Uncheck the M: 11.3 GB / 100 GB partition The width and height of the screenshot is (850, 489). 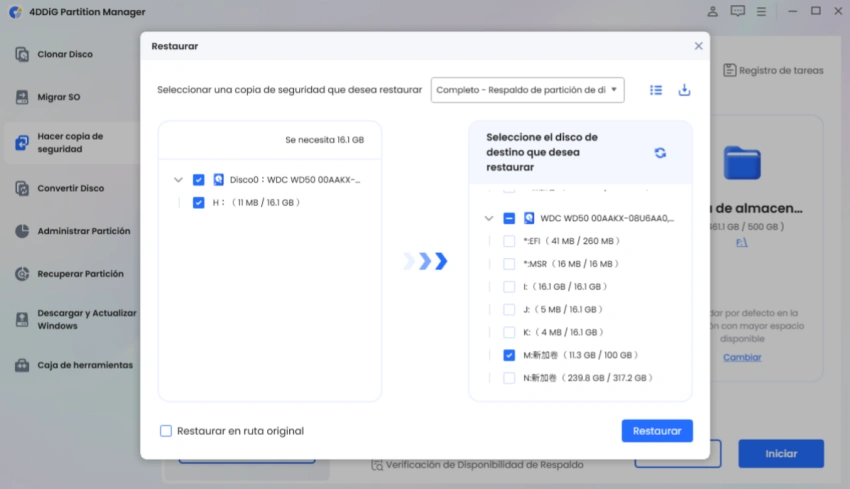pos(508,355)
